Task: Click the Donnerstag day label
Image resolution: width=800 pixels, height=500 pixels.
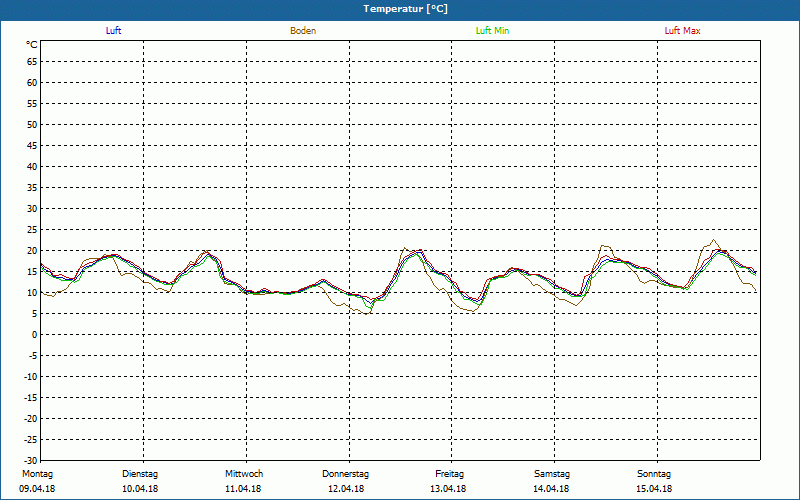Action: pos(345,474)
